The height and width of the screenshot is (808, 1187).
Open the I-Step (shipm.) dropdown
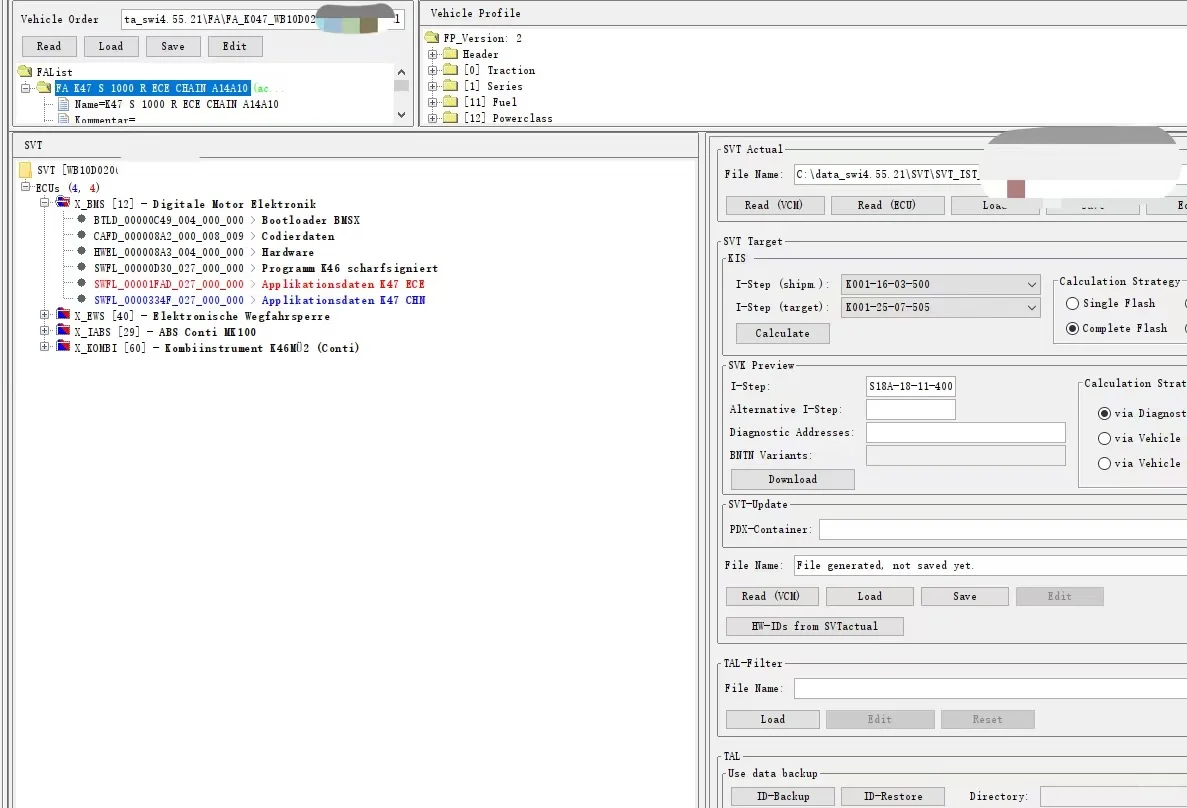click(x=1031, y=285)
